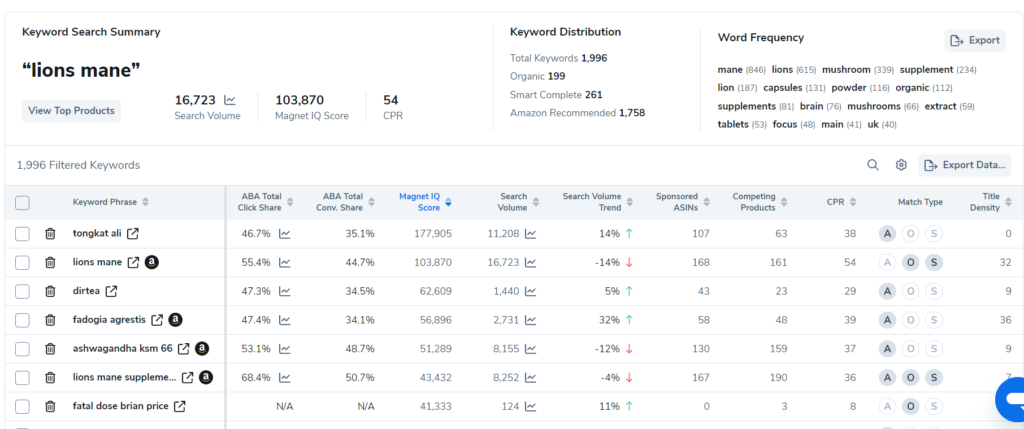Tick the select-all header checkbox
Screen dimensions: 1024x429
point(22,202)
